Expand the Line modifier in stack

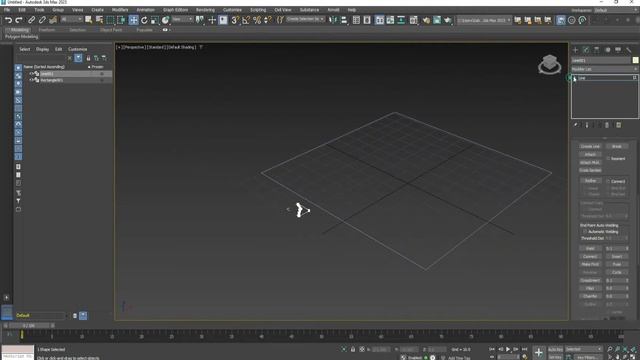pyautogui.click(x=575, y=78)
